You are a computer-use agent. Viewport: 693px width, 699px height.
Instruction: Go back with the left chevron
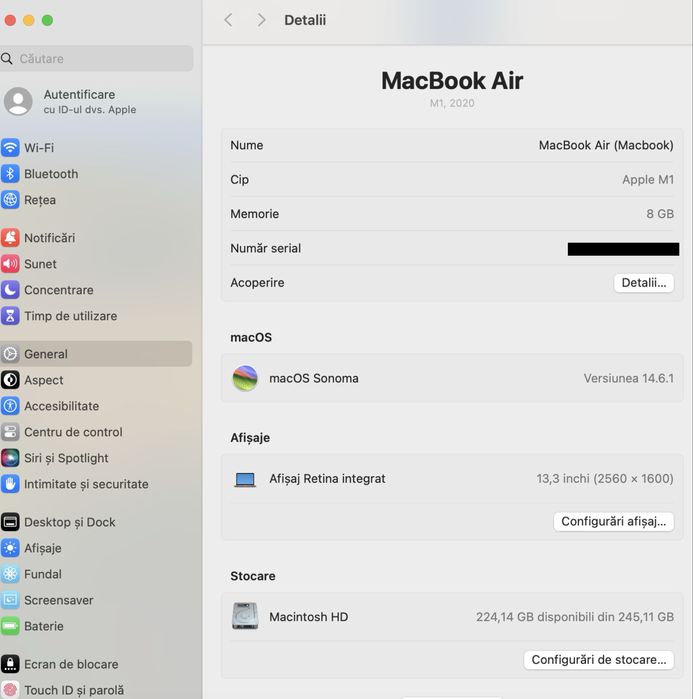coord(228,20)
